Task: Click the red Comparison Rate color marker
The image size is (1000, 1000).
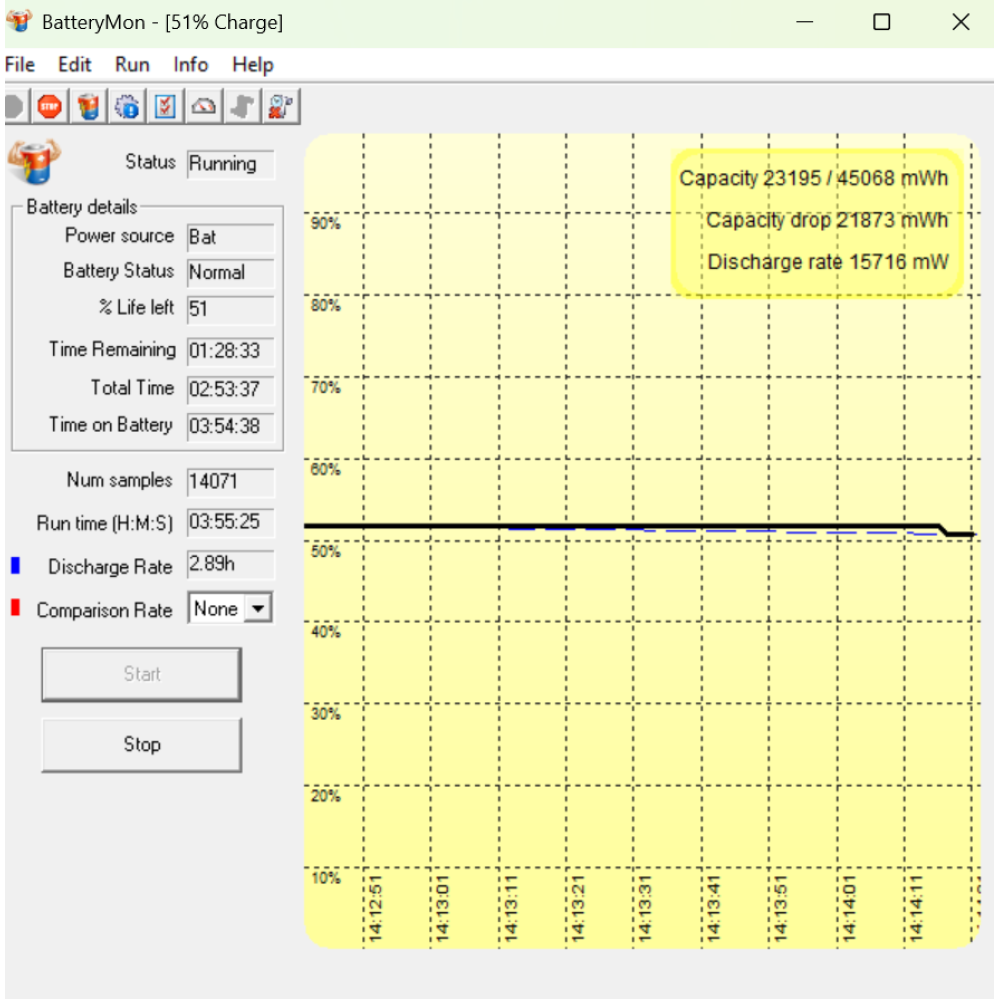Action: [x=15, y=609]
